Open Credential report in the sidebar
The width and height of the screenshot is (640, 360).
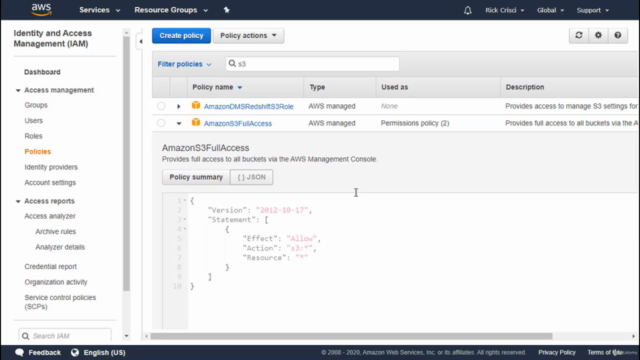click(51, 267)
